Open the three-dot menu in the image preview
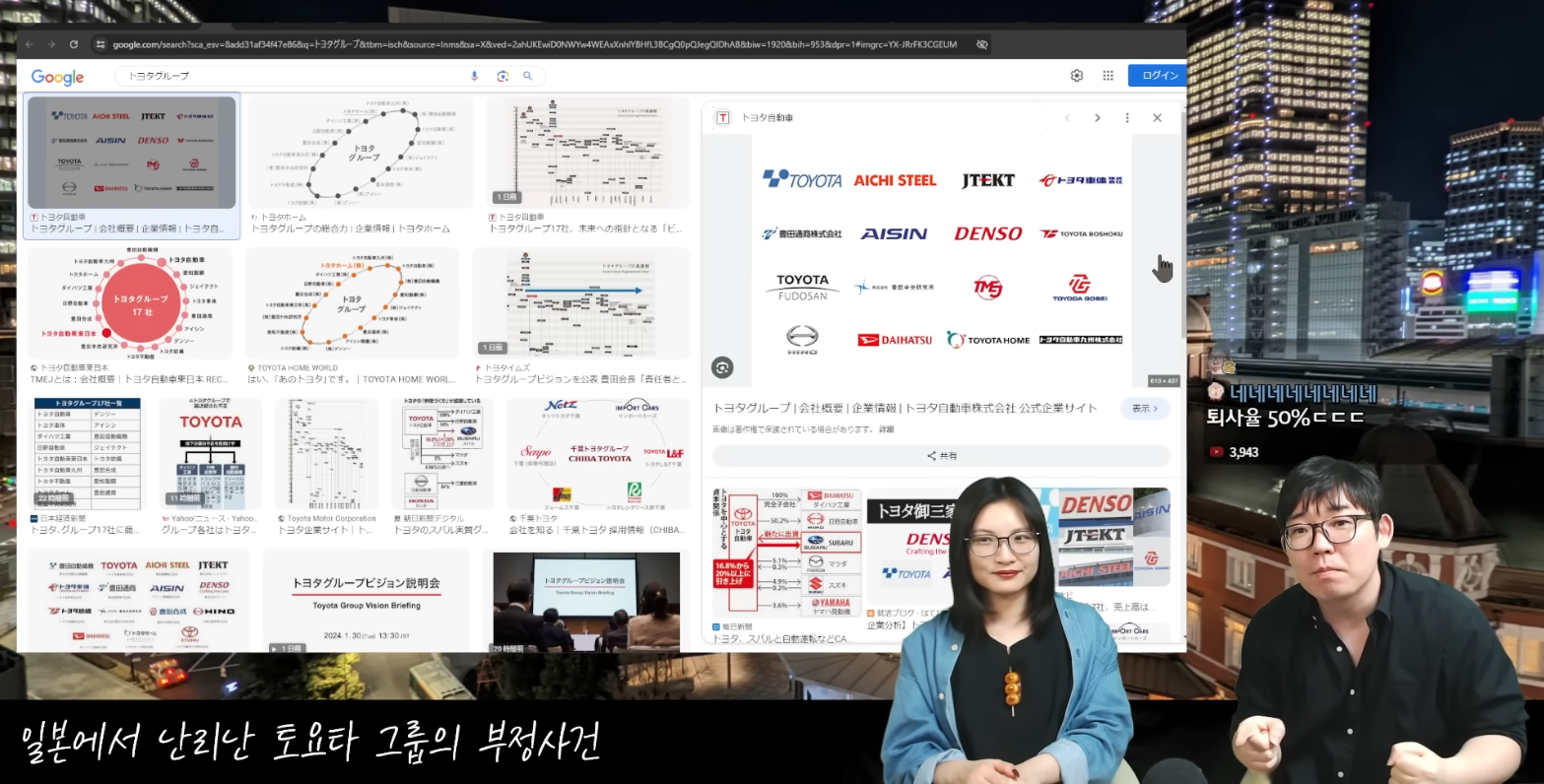 (1126, 116)
